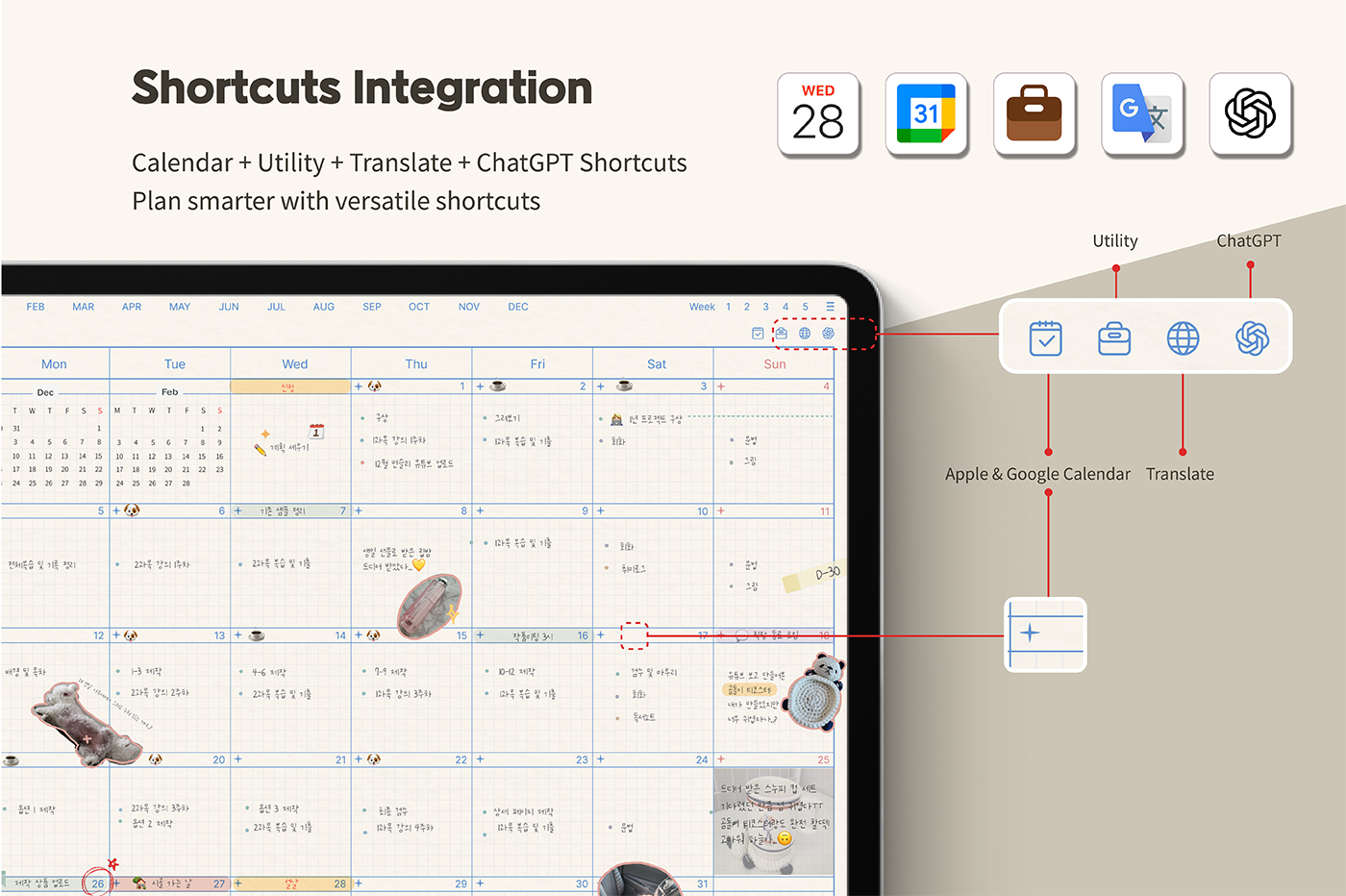Select the yellow D-30 sticky note
The height and width of the screenshot is (896, 1346).
(x=813, y=576)
